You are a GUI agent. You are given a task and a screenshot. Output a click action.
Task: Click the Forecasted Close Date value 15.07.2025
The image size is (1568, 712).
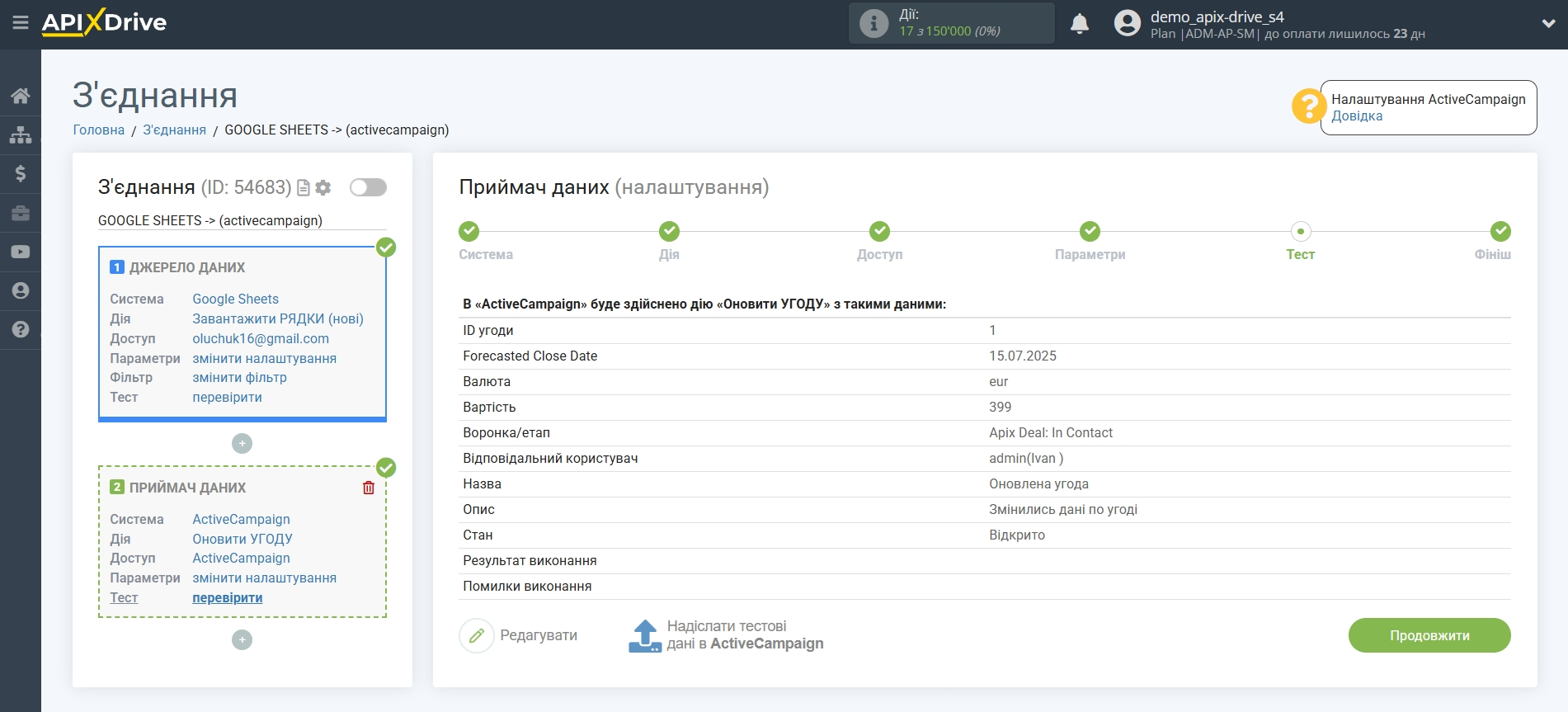[1023, 356]
